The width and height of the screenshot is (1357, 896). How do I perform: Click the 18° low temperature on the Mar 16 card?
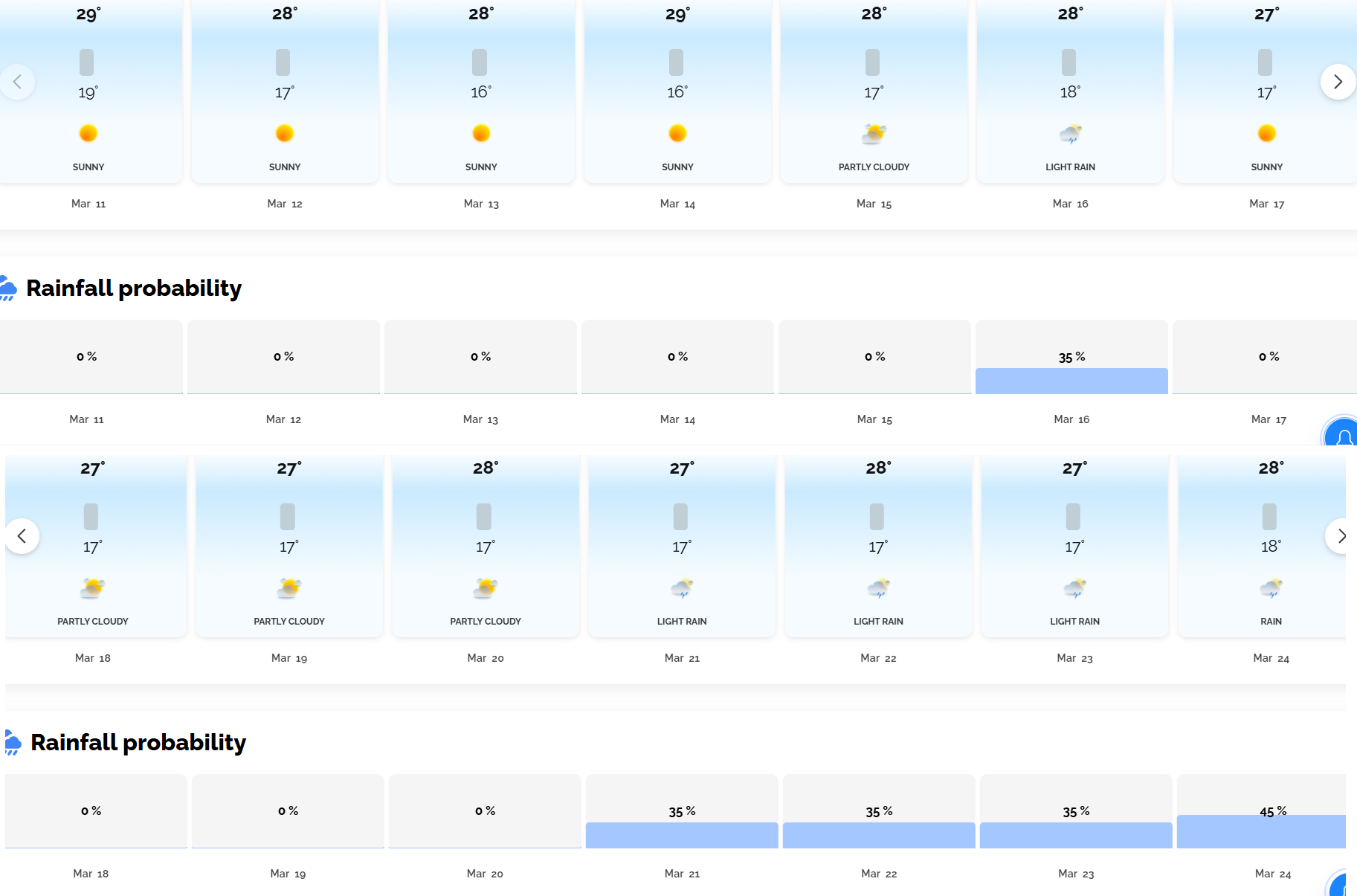tap(1070, 92)
